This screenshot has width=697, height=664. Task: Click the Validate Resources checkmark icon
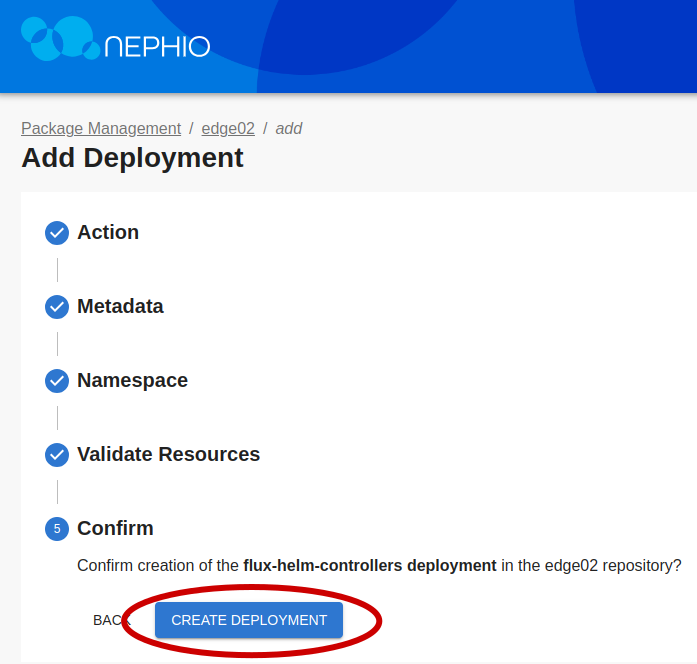pyautogui.click(x=57, y=455)
